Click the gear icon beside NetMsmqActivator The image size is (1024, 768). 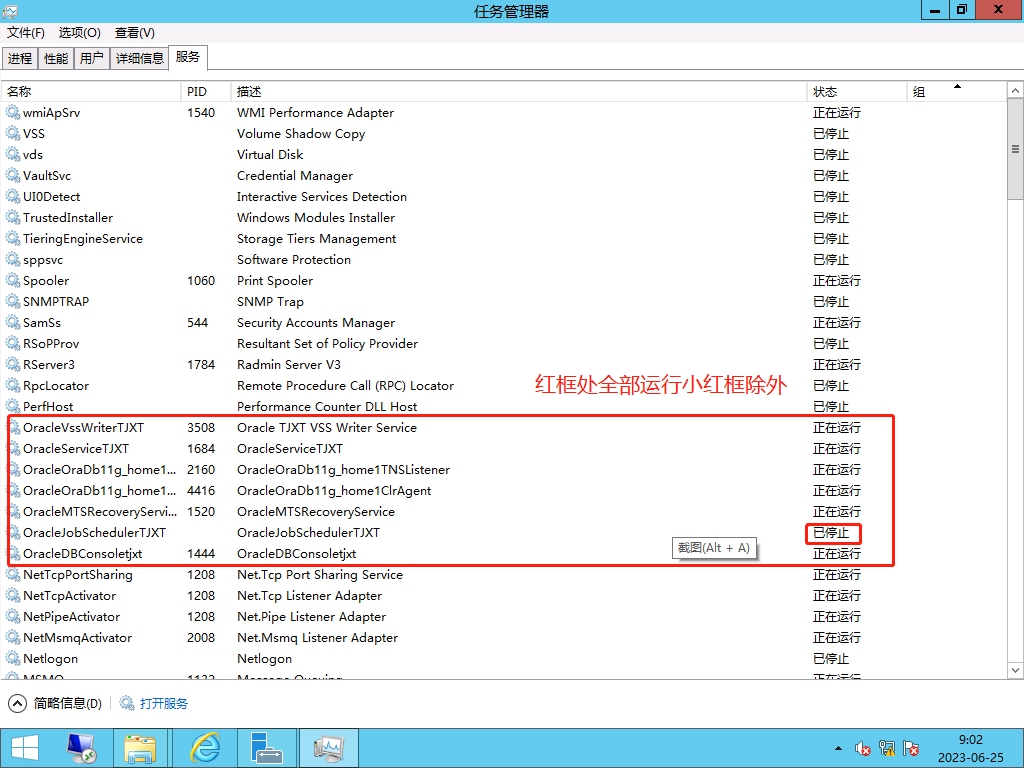tap(12, 637)
